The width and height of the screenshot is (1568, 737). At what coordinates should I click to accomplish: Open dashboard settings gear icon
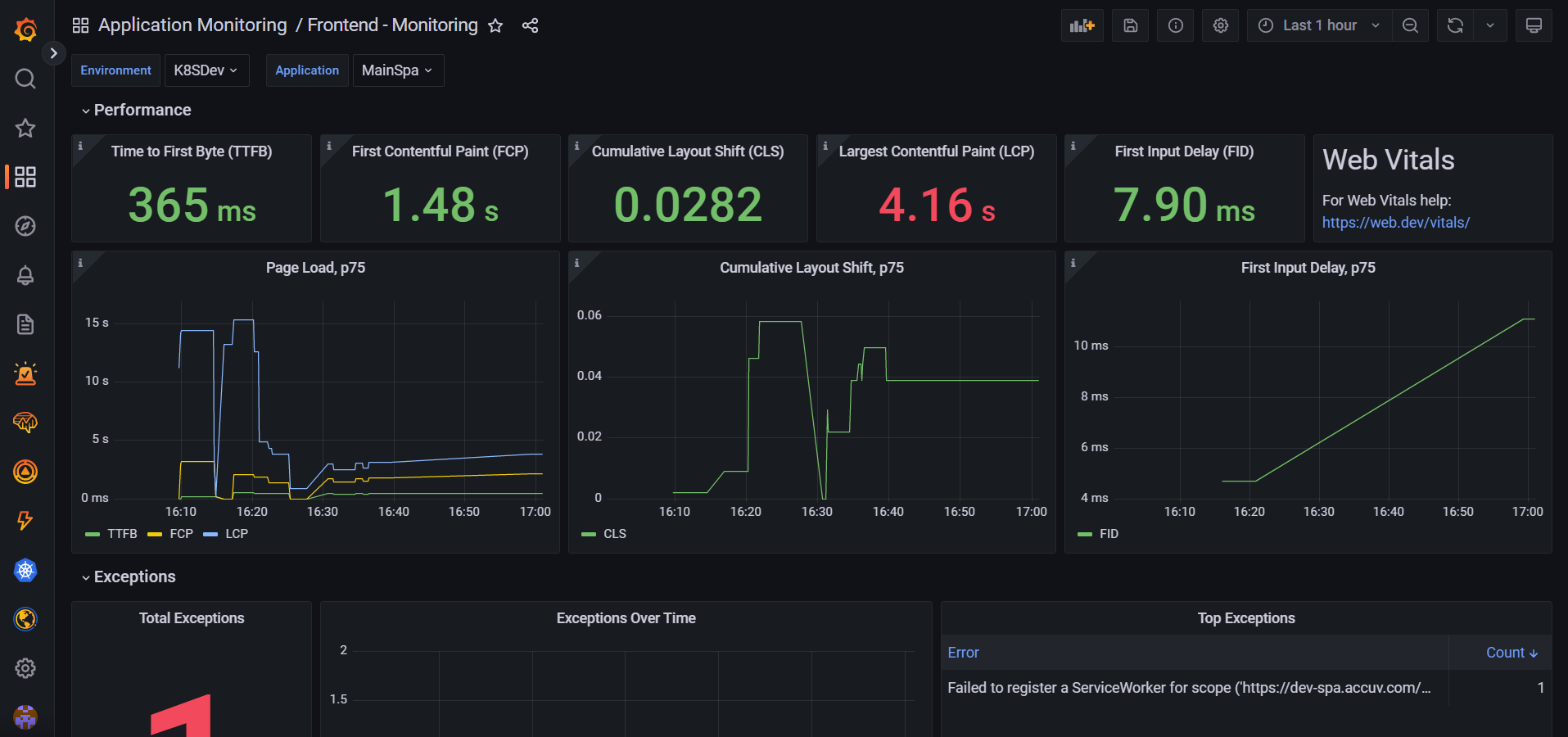[x=1220, y=25]
